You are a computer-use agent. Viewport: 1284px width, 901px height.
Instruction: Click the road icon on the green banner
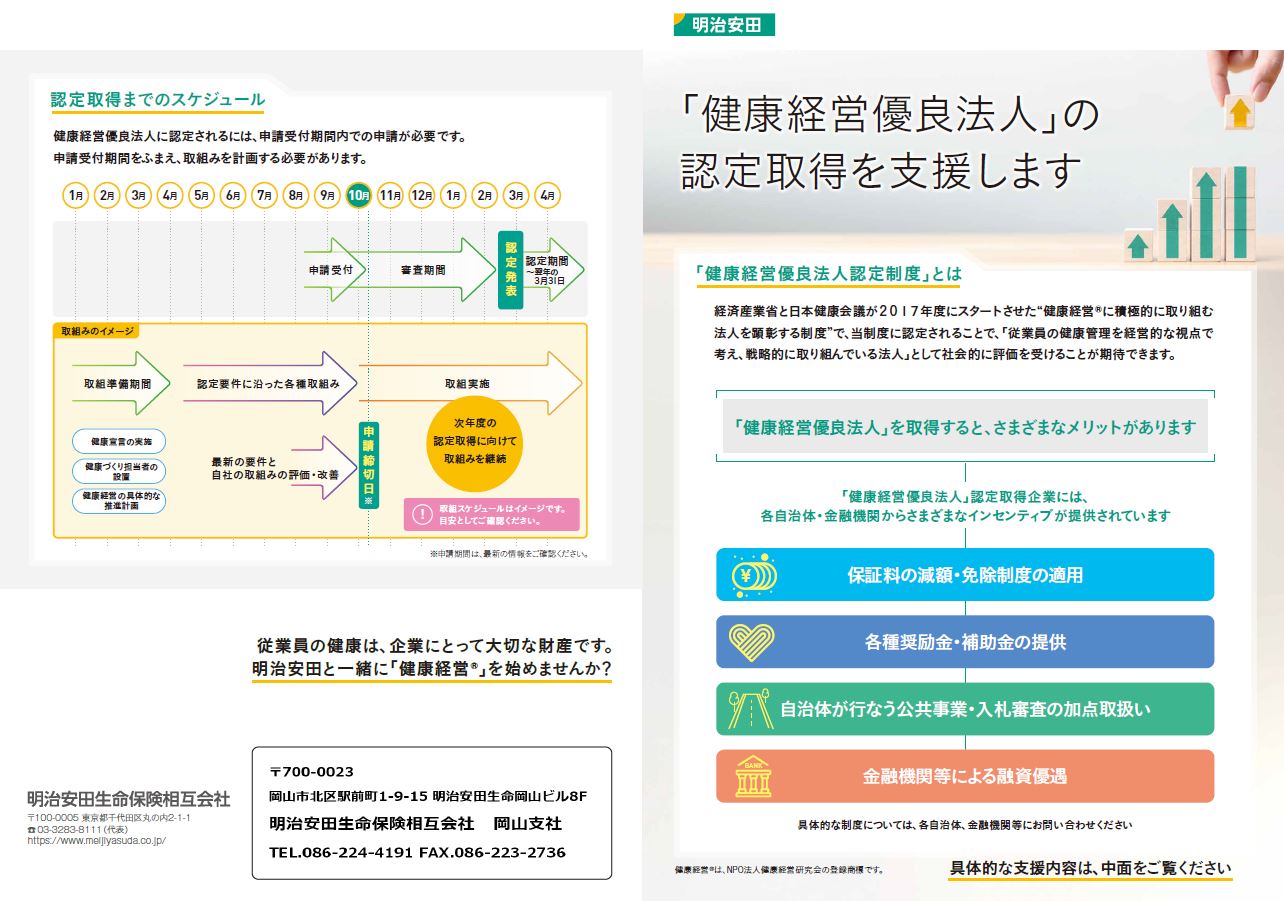749,709
